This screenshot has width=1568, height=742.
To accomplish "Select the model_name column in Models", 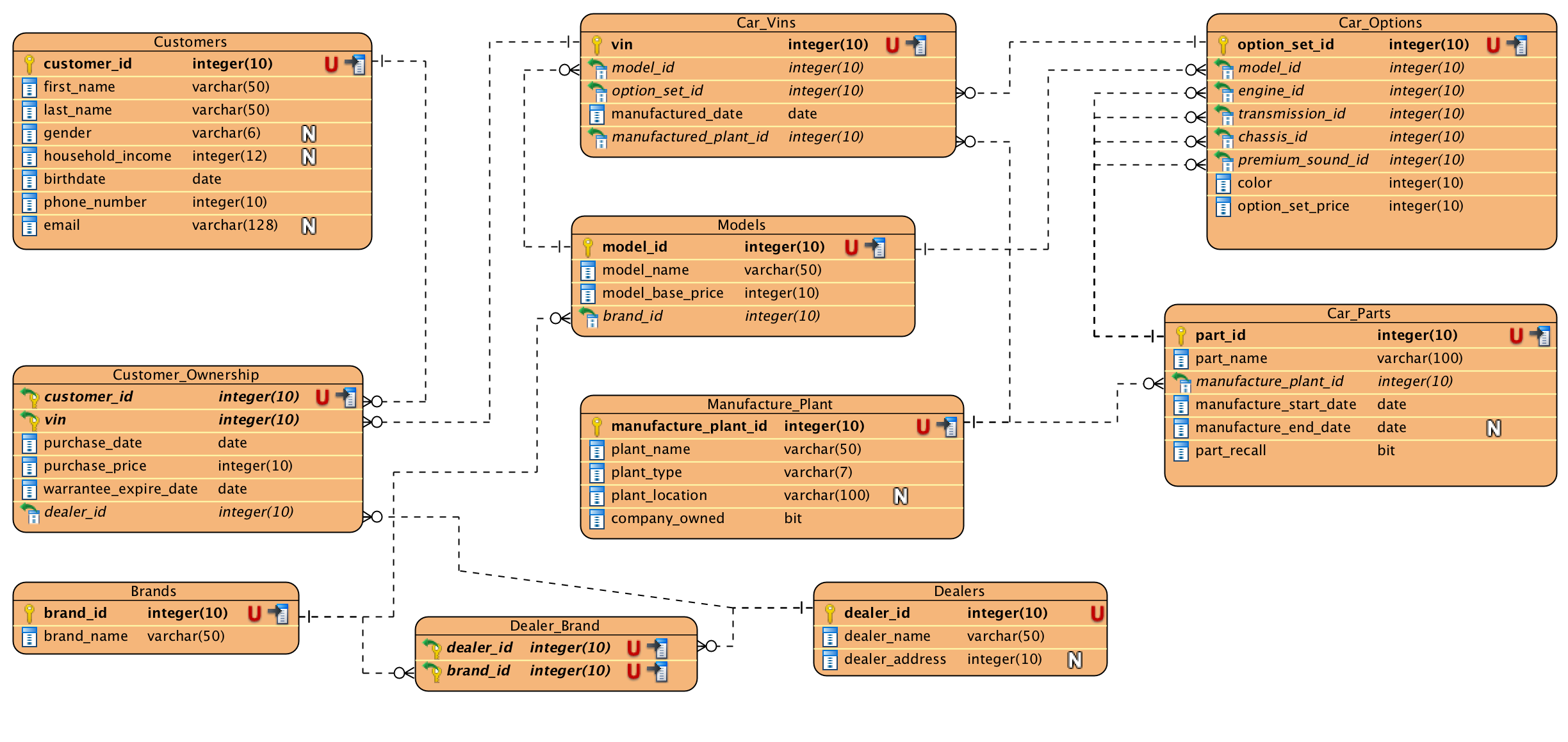I will pos(743,270).
